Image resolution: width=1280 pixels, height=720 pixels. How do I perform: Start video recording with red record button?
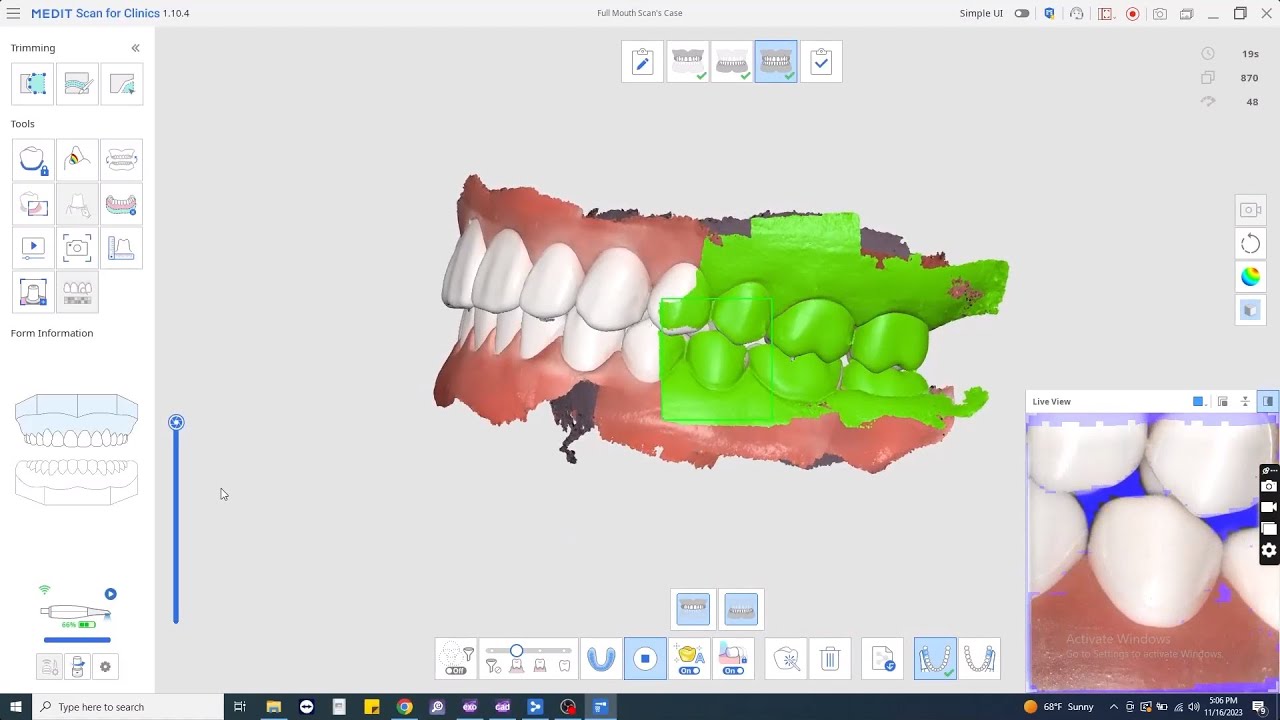pos(1132,13)
